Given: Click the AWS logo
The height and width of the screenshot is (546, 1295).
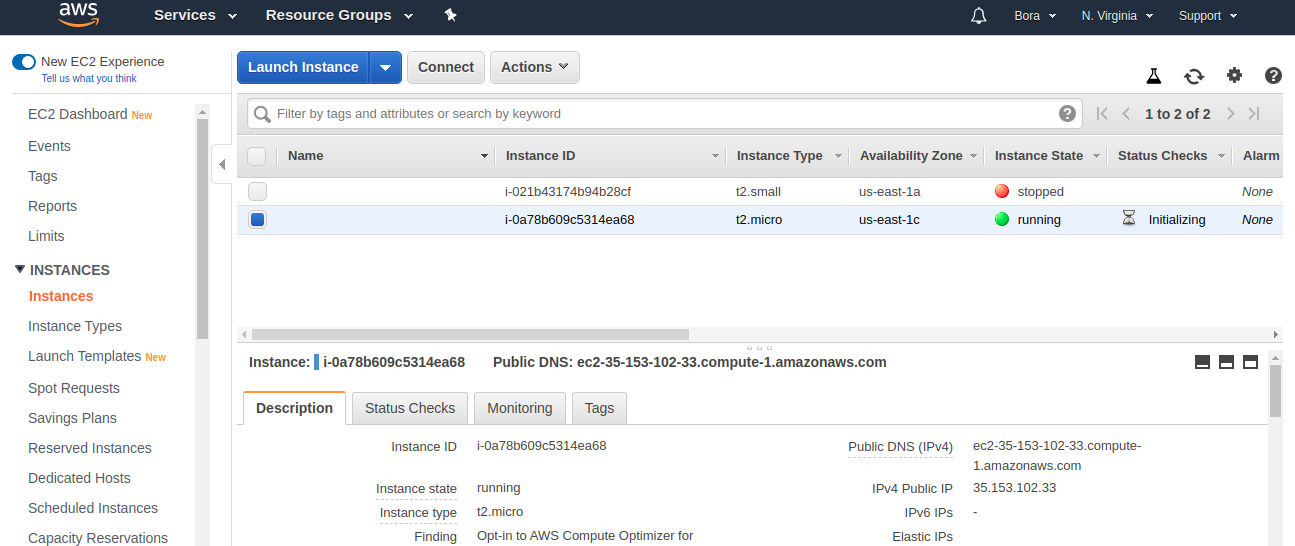Looking at the screenshot, I should [x=78, y=14].
